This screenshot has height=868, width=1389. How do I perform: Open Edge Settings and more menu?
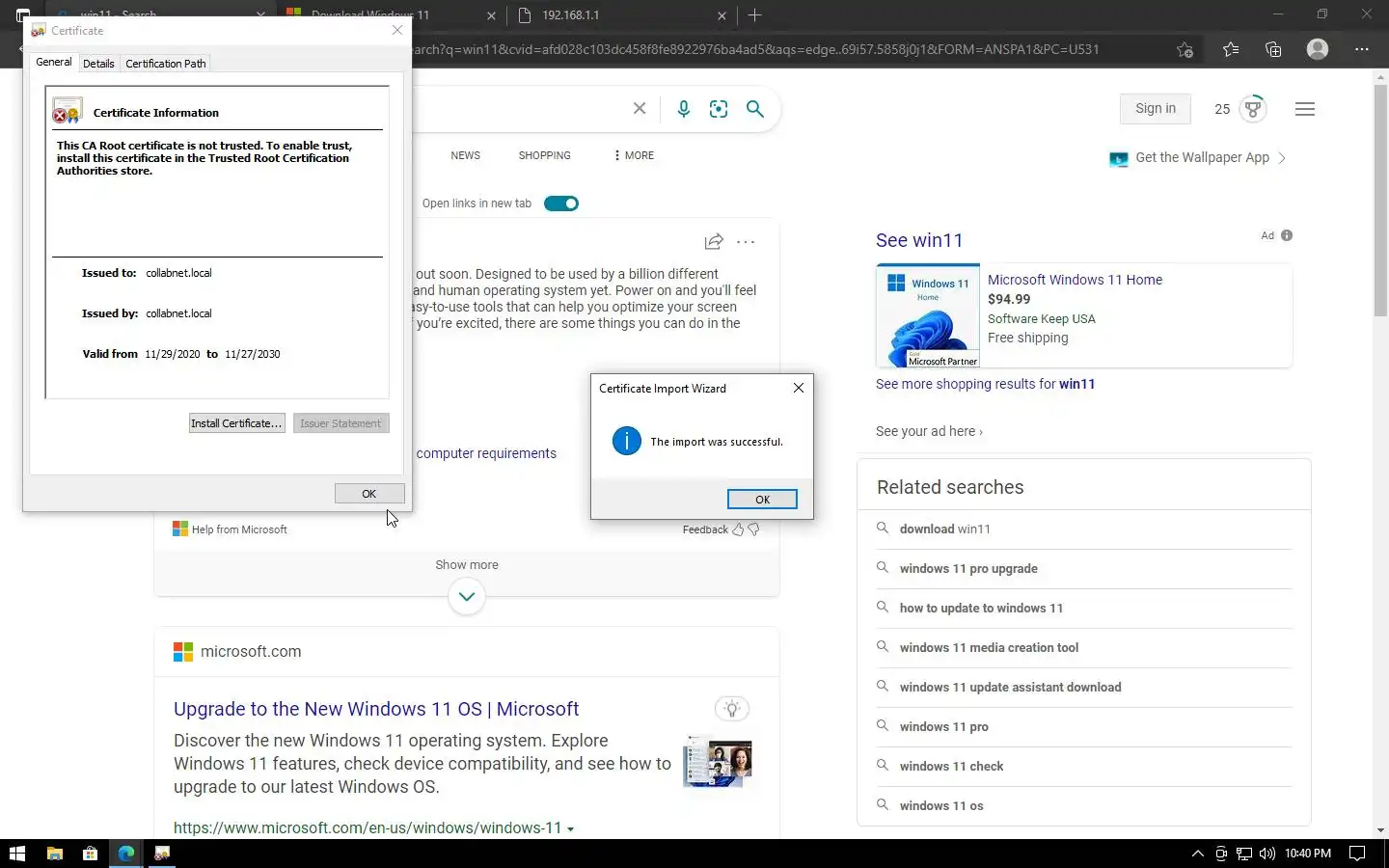1362,49
